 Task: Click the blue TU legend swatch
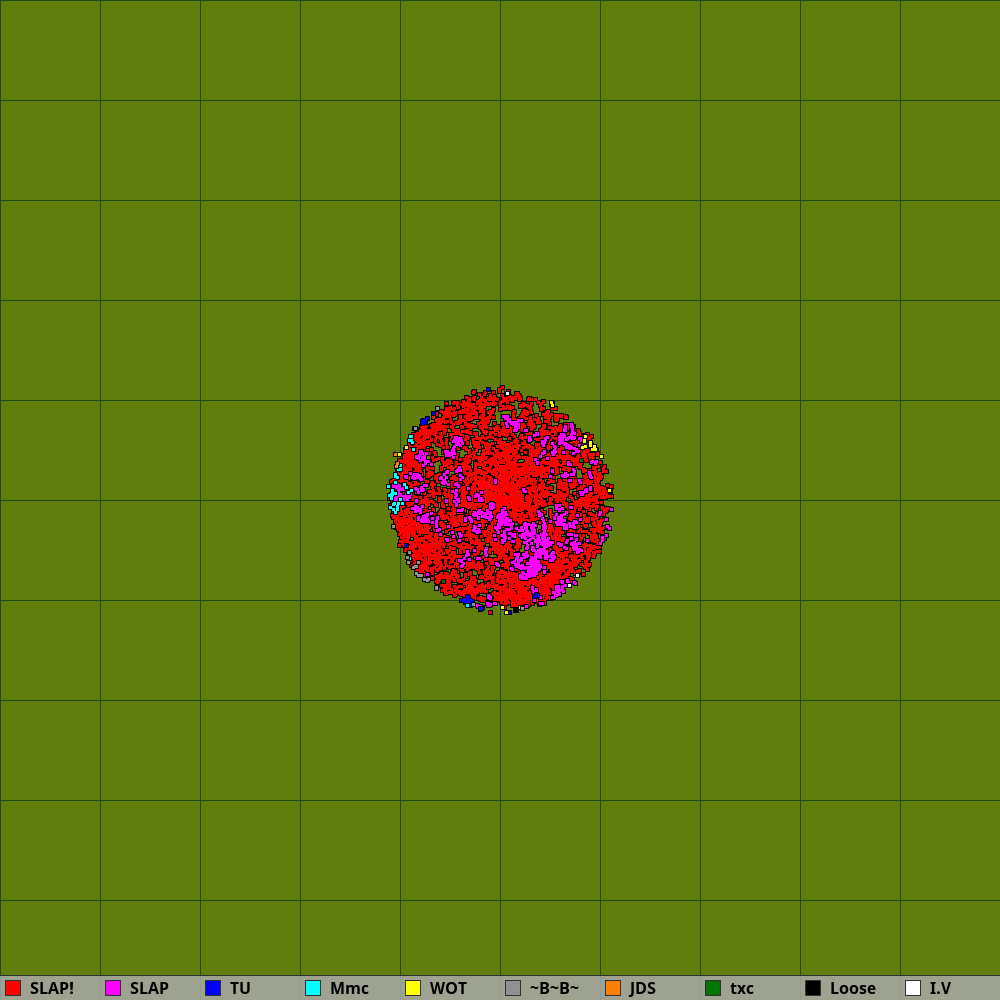point(213,988)
